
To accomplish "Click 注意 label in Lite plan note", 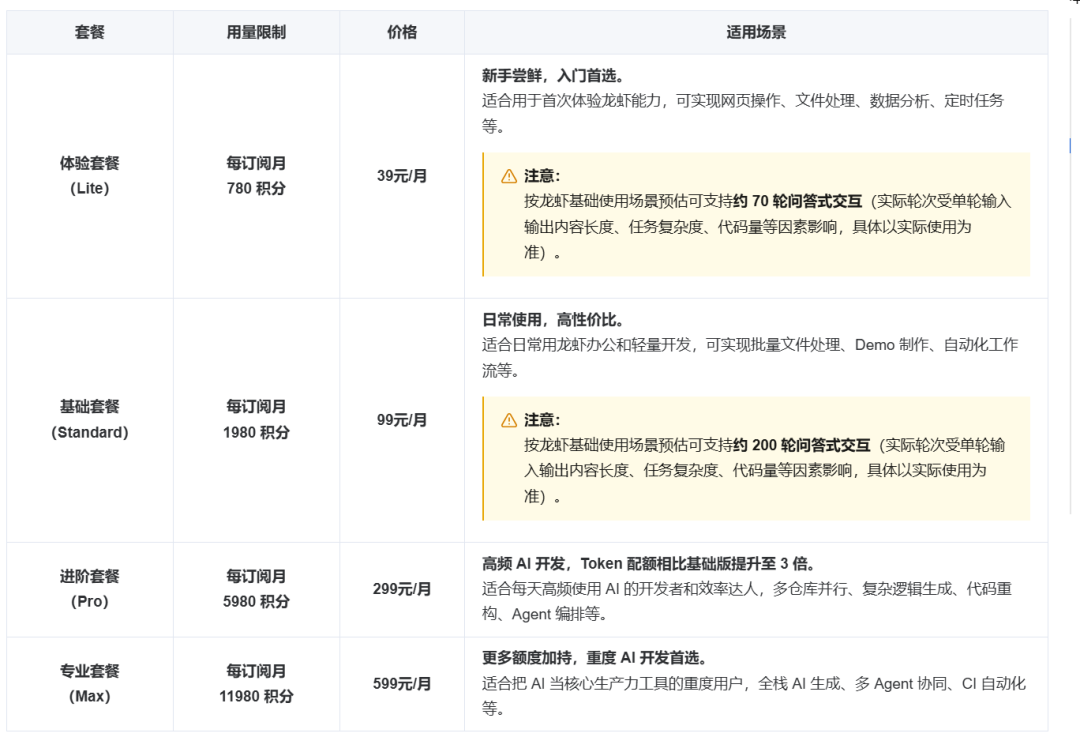I will click(542, 176).
